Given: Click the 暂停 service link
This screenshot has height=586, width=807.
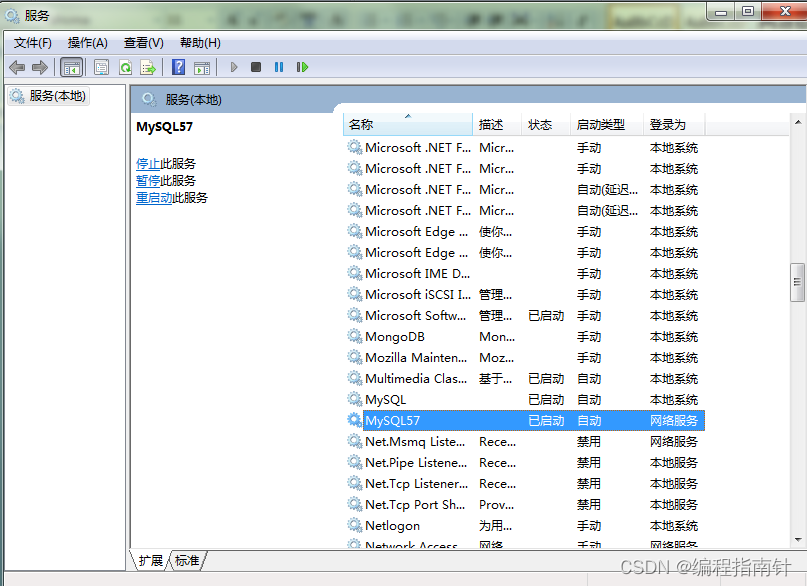Looking at the screenshot, I should pos(148,181).
